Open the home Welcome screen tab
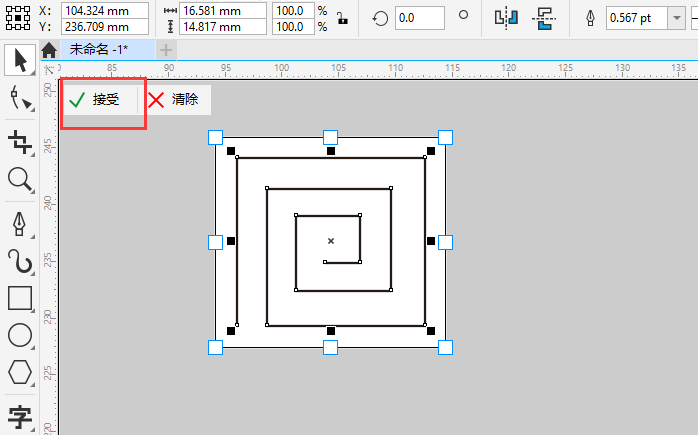The height and width of the screenshot is (435, 698). 49,50
